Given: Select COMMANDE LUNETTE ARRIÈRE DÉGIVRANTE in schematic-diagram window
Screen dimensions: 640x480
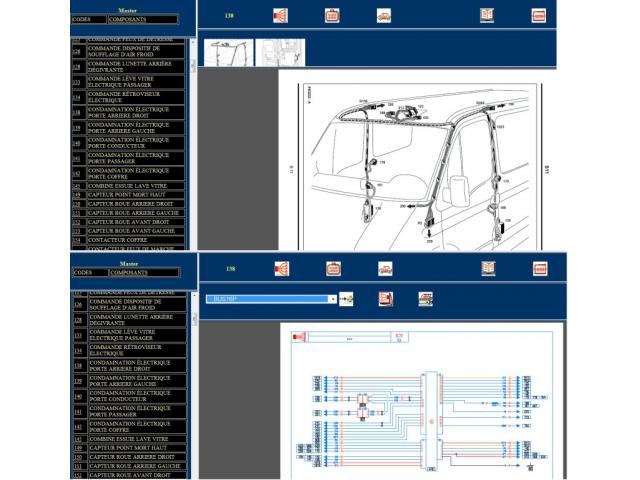Looking at the screenshot, I should coord(137,320).
